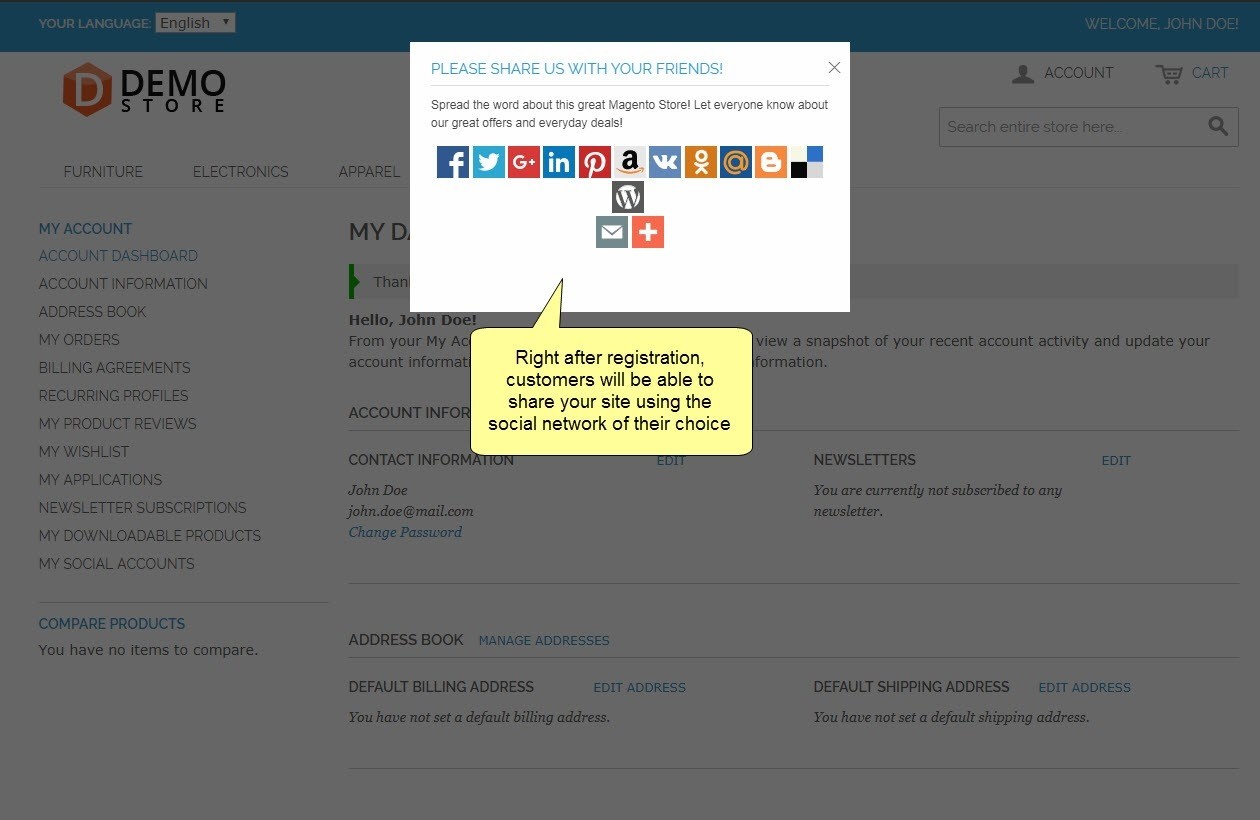Click the Amazon share icon
This screenshot has height=820, width=1260.
tap(630, 162)
